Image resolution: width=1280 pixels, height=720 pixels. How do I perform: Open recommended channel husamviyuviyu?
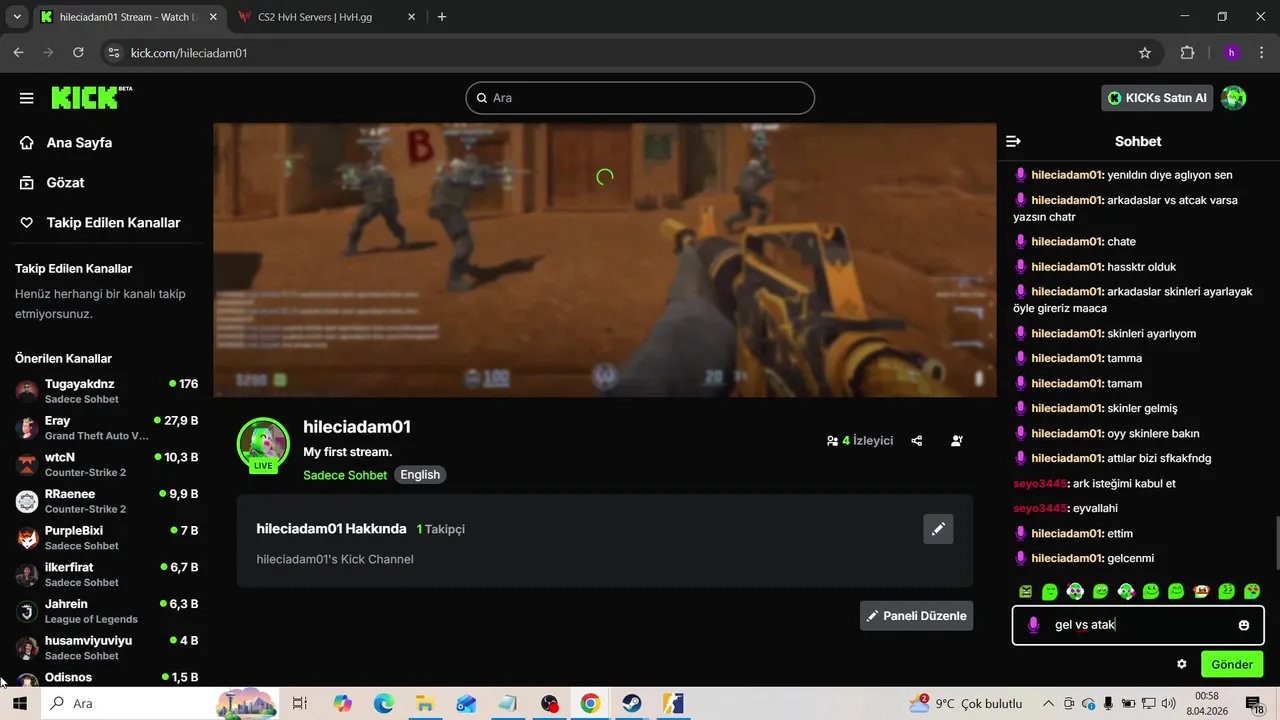(107, 648)
